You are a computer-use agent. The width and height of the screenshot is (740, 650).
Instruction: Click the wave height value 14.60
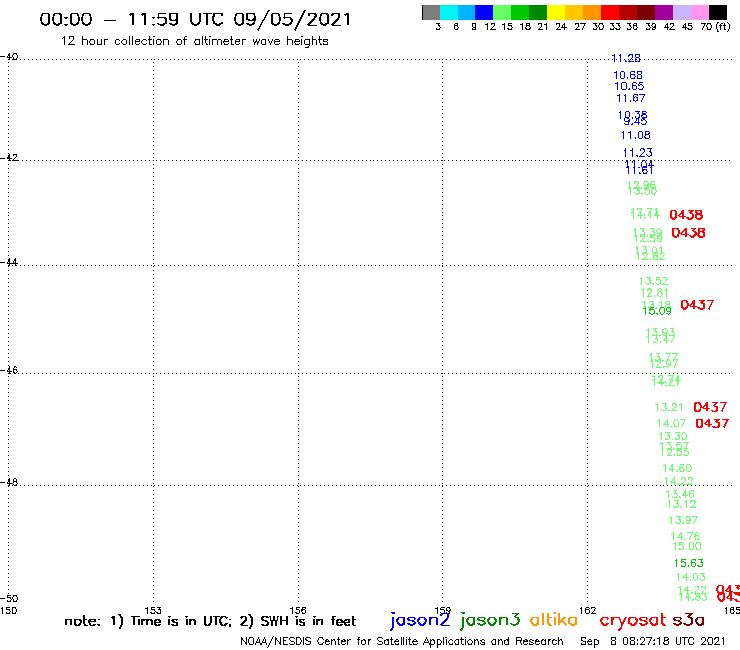click(x=677, y=468)
